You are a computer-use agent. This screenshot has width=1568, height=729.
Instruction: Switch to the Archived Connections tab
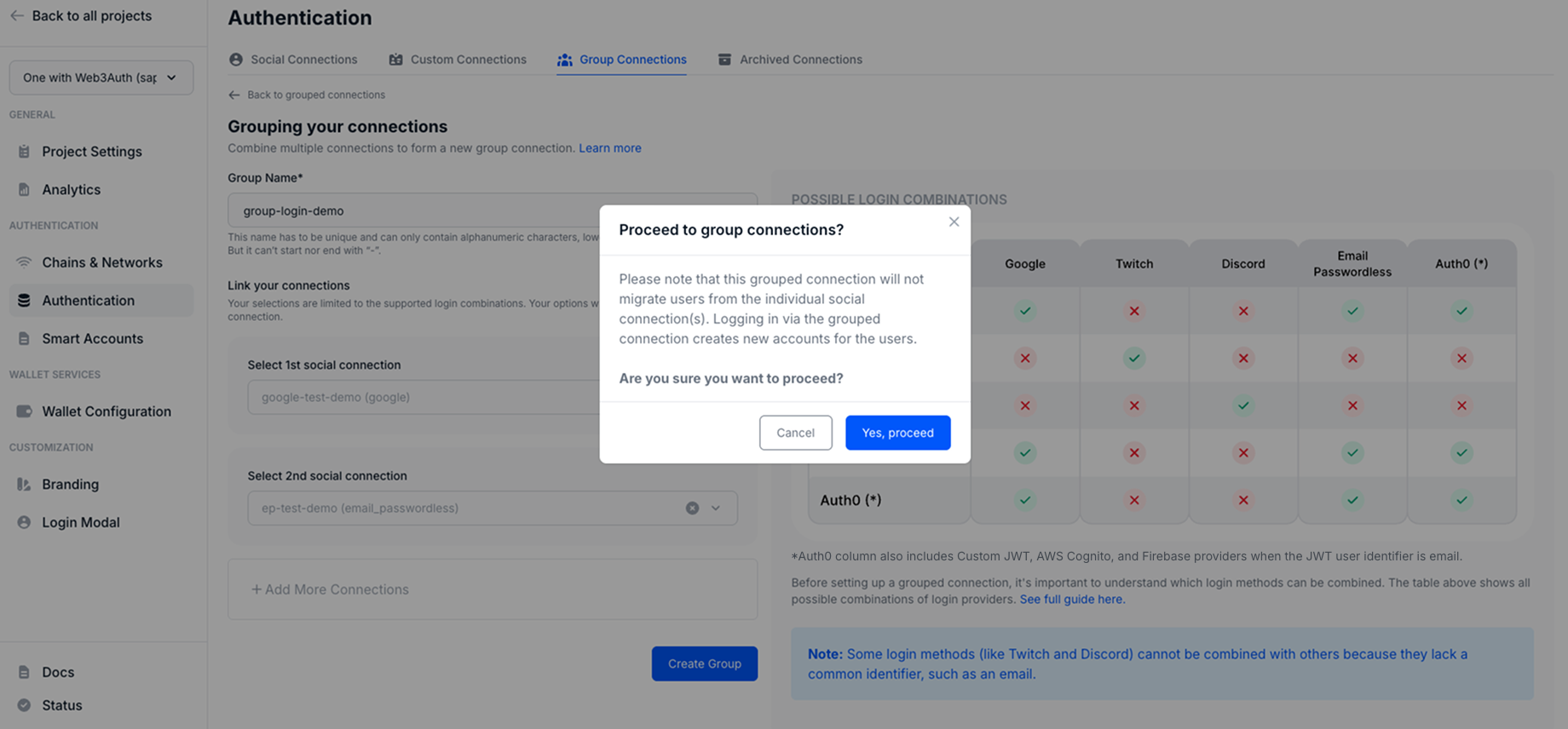point(790,60)
